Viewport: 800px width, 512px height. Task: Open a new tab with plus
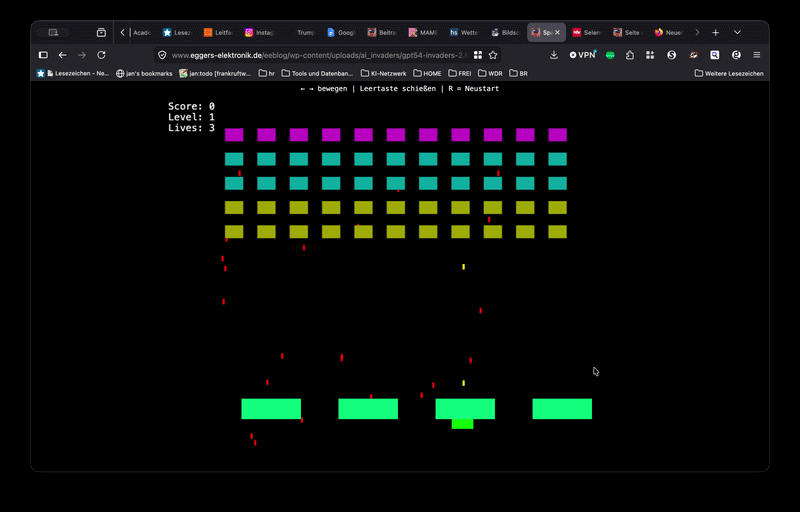pos(716,33)
